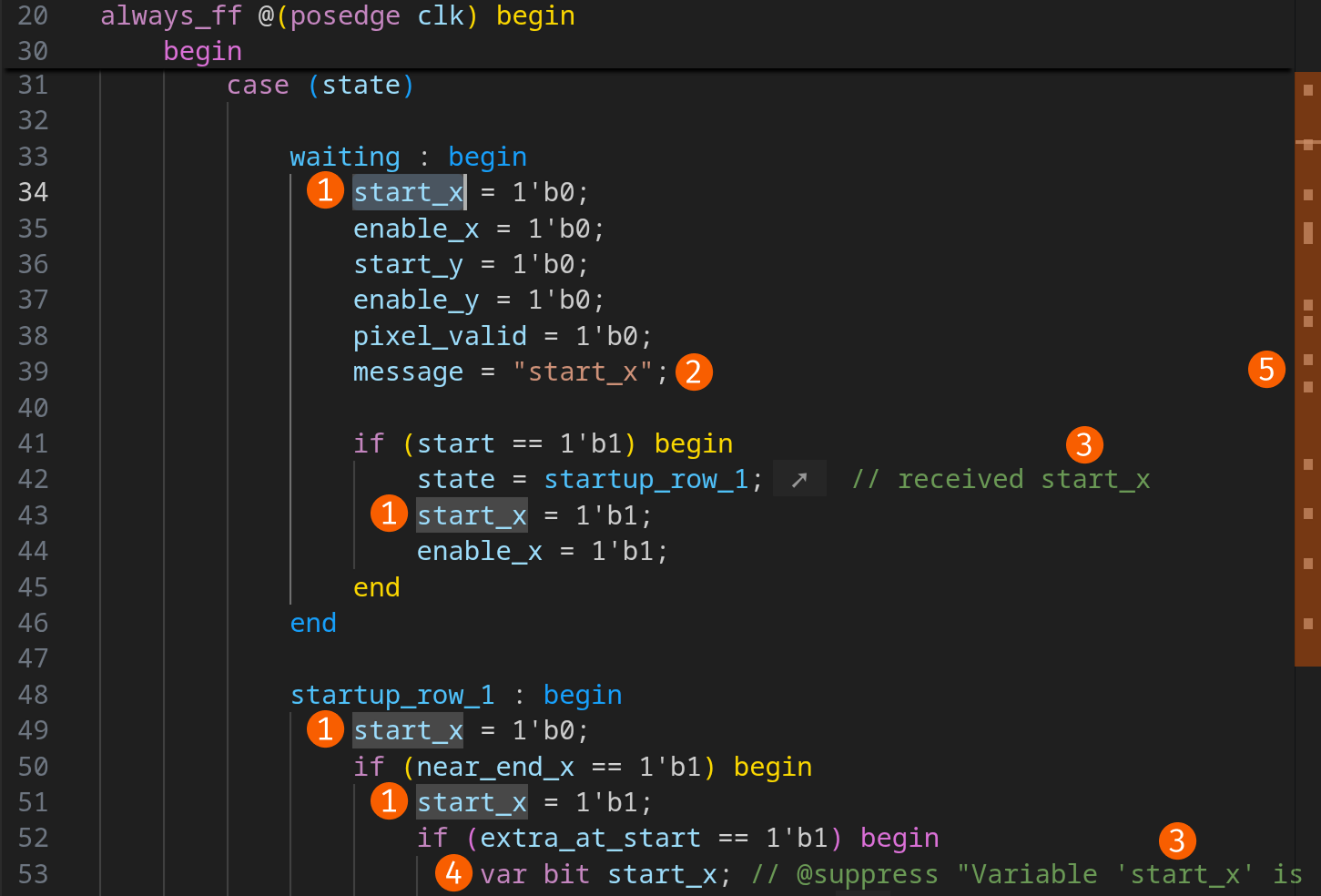
Task: Click the 'if' keyword on line 41
Action: (x=369, y=444)
